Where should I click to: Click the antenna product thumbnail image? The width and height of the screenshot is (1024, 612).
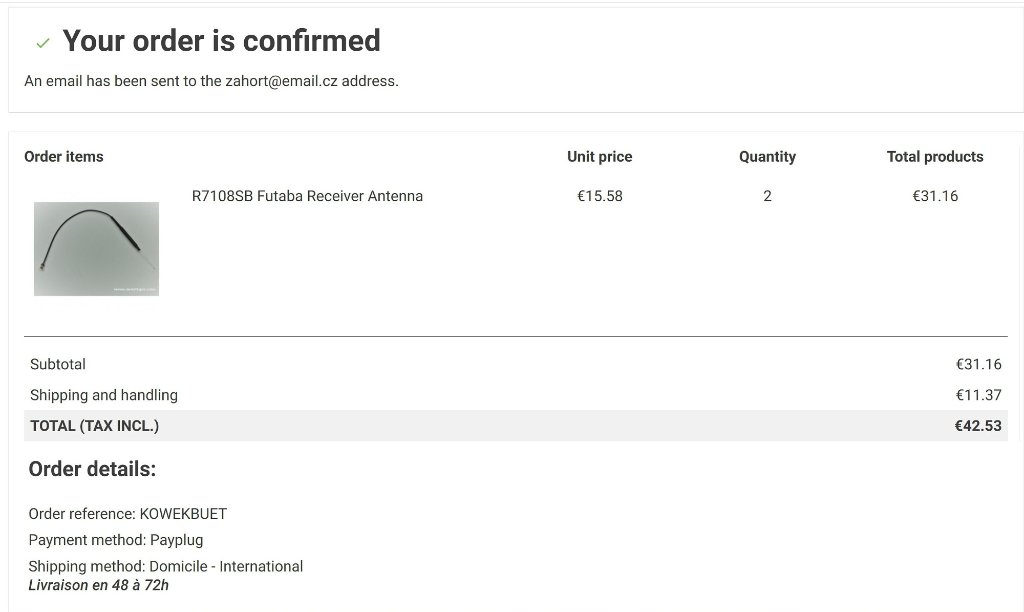(96, 249)
